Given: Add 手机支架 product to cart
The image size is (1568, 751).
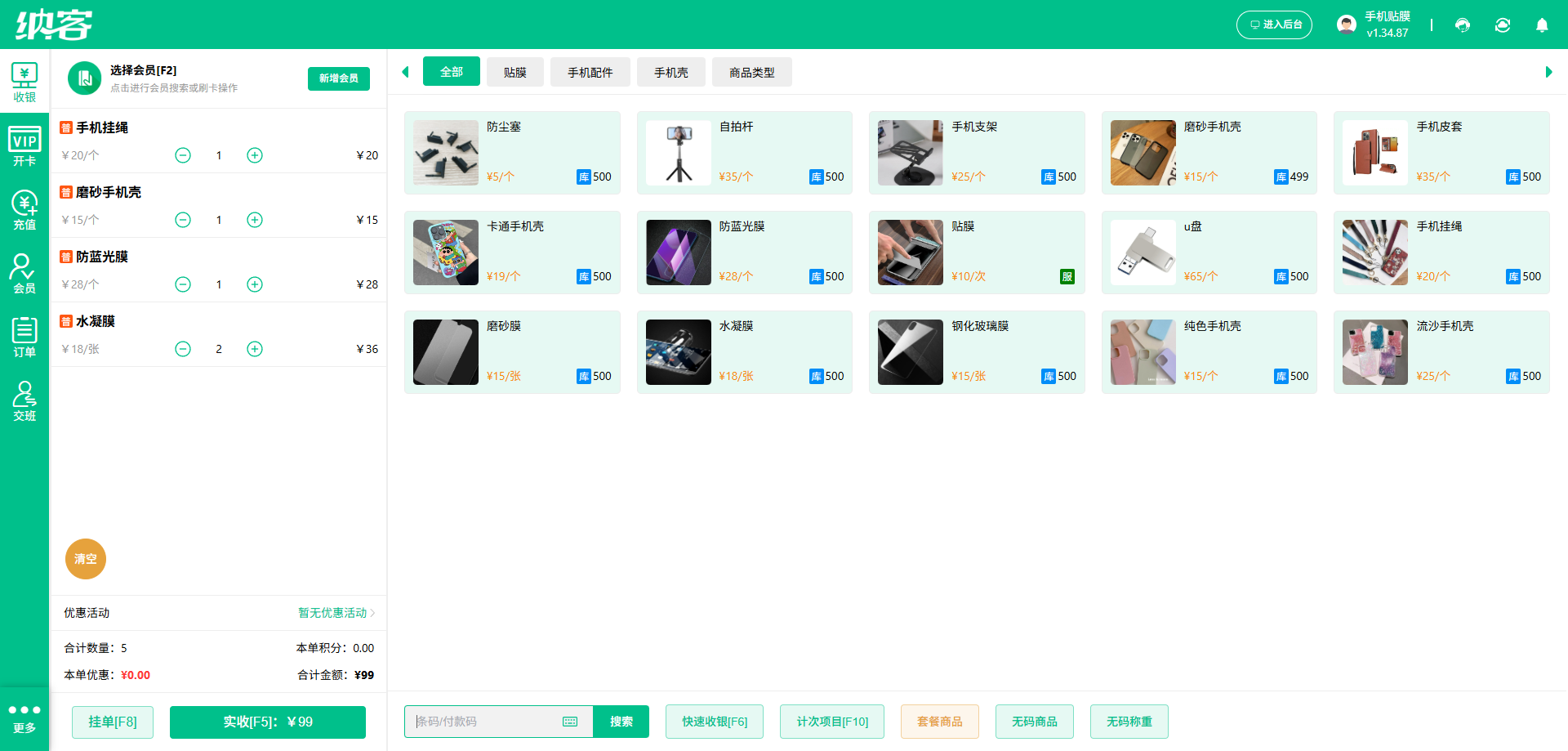Looking at the screenshot, I should point(977,153).
